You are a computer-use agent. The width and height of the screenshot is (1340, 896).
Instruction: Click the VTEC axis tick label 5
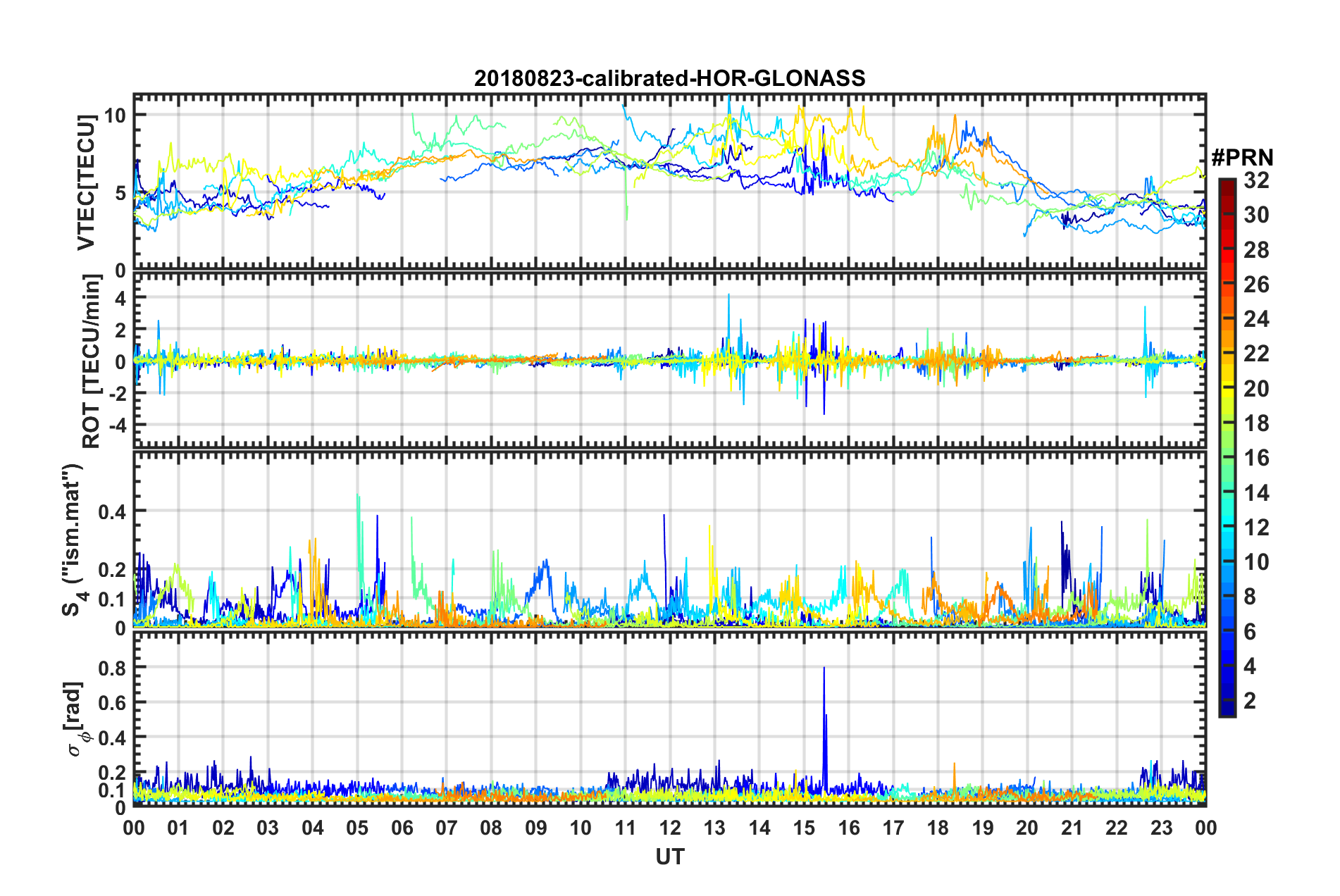pos(120,193)
